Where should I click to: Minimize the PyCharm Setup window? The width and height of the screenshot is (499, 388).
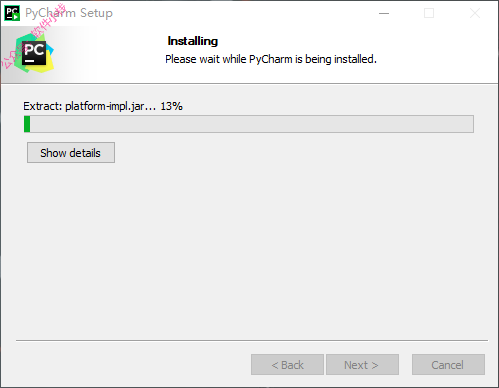coord(384,13)
